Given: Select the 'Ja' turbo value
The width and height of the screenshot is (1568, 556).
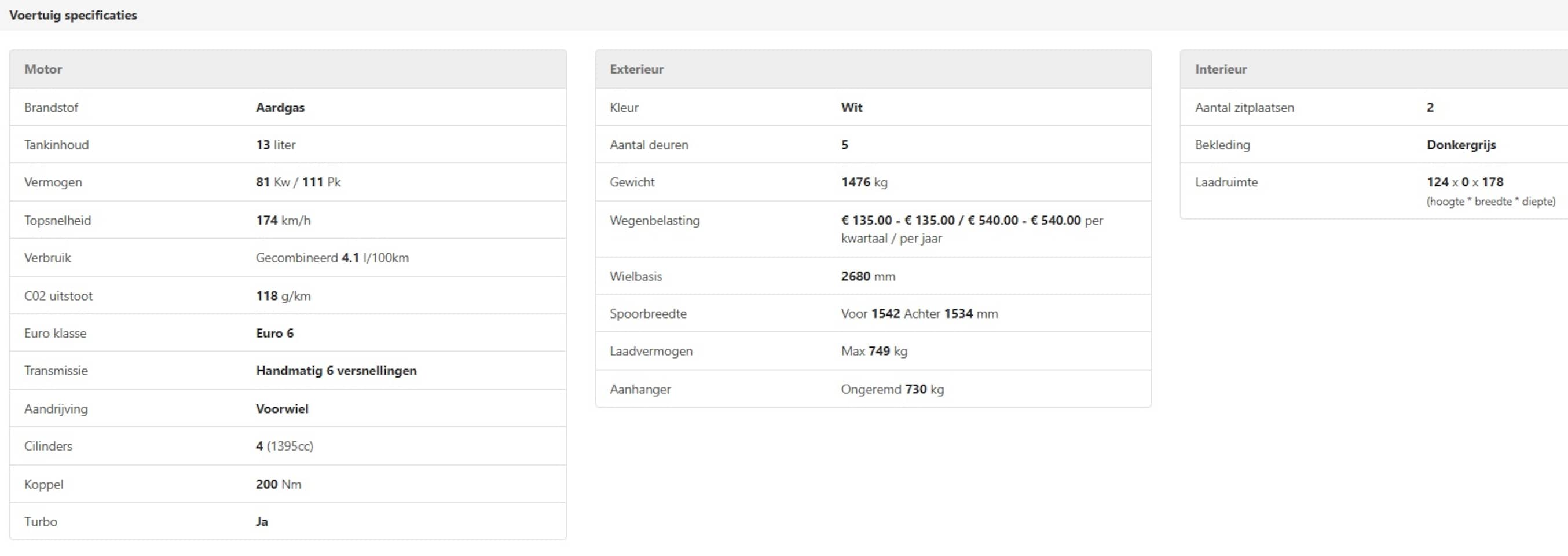Looking at the screenshot, I should click(262, 521).
